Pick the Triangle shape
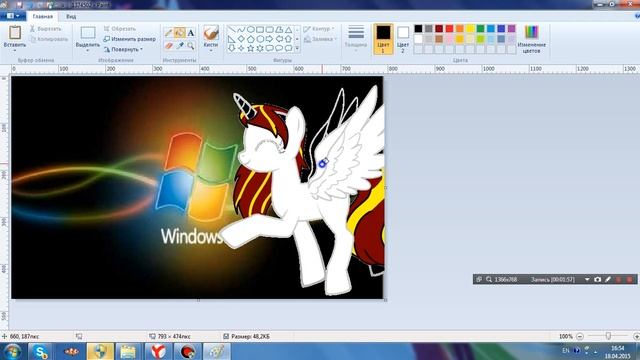The width and height of the screenshot is (640, 360). coord(288,30)
